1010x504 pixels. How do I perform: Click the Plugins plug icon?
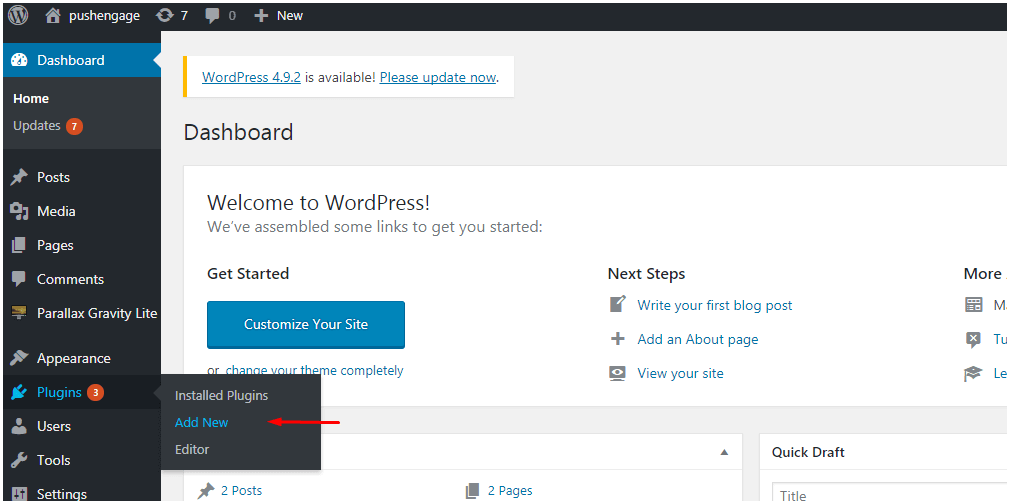pyautogui.click(x=19, y=392)
